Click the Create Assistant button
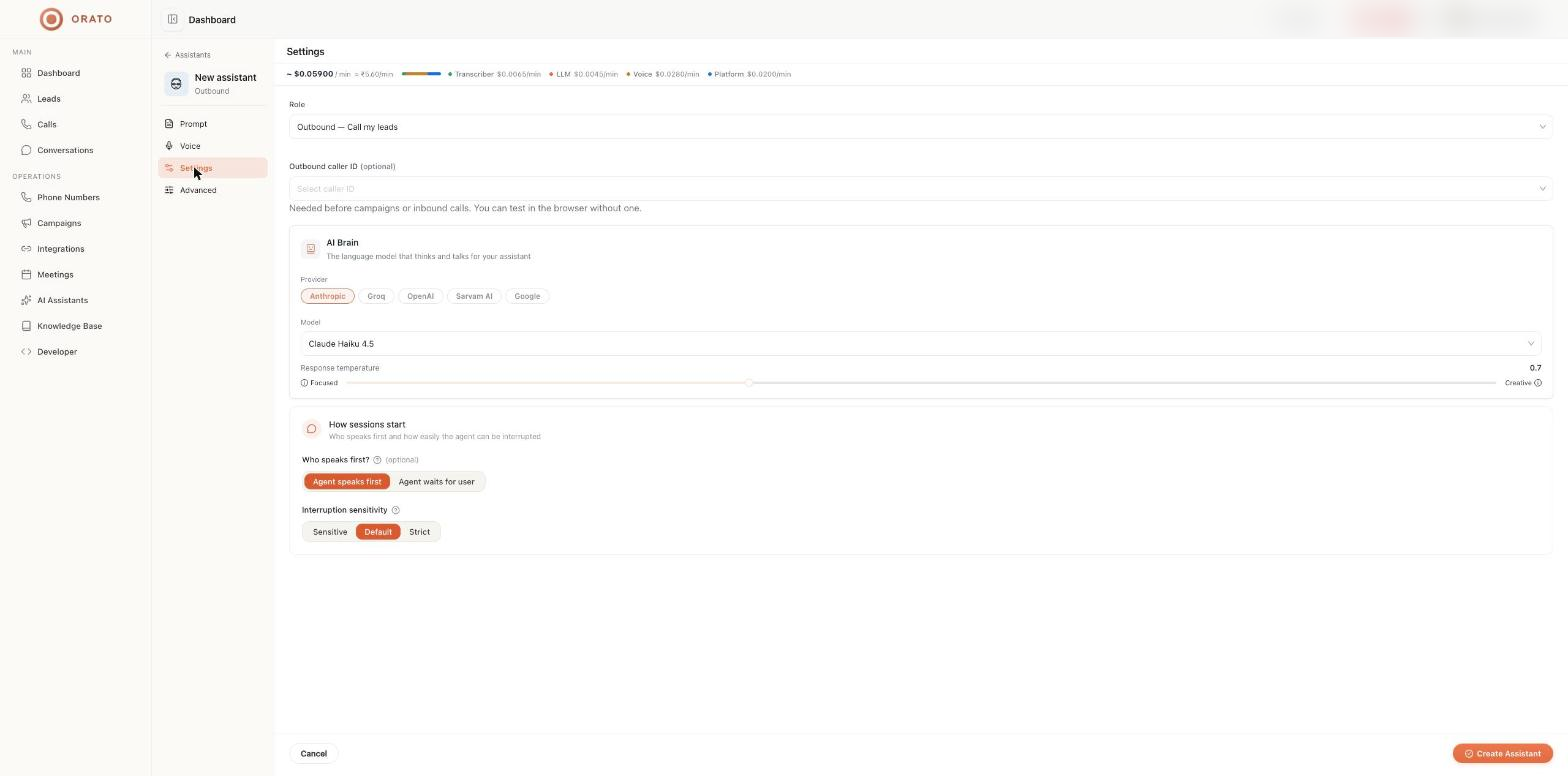Viewport: 1568px width, 776px height. click(x=1502, y=754)
